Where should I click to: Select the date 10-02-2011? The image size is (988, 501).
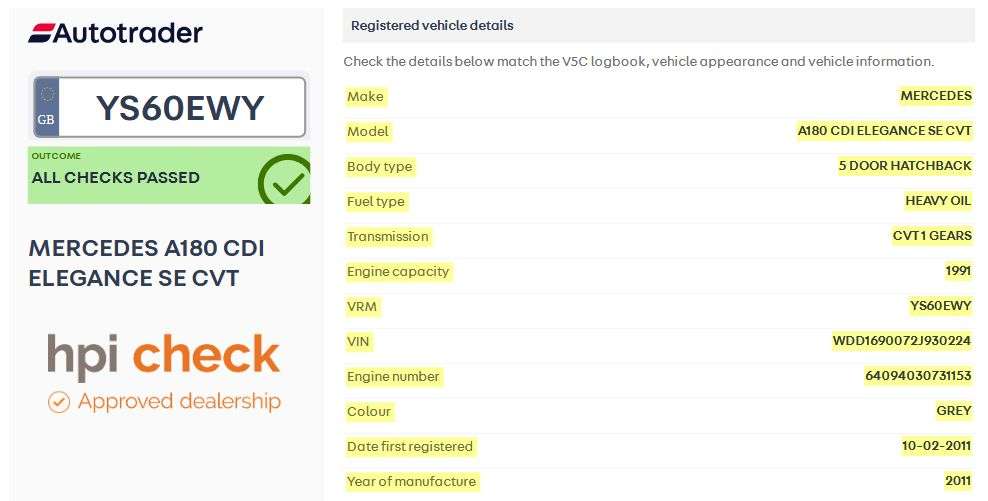(936, 446)
